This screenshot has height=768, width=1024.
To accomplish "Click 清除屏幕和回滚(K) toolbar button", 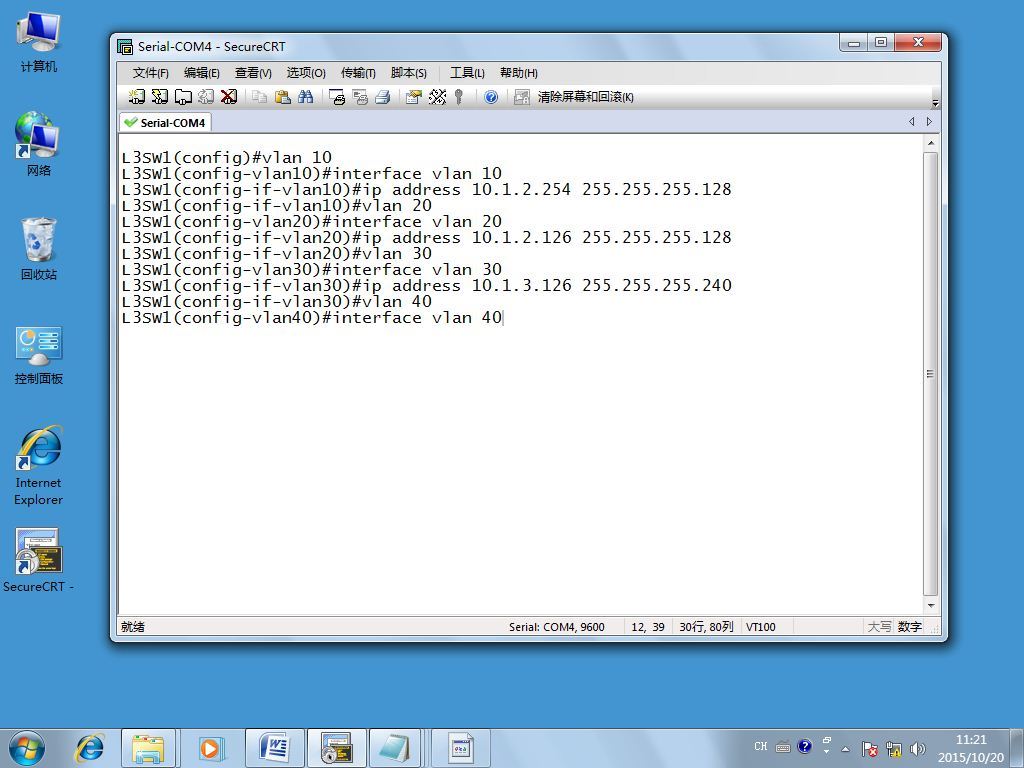I will coord(585,97).
